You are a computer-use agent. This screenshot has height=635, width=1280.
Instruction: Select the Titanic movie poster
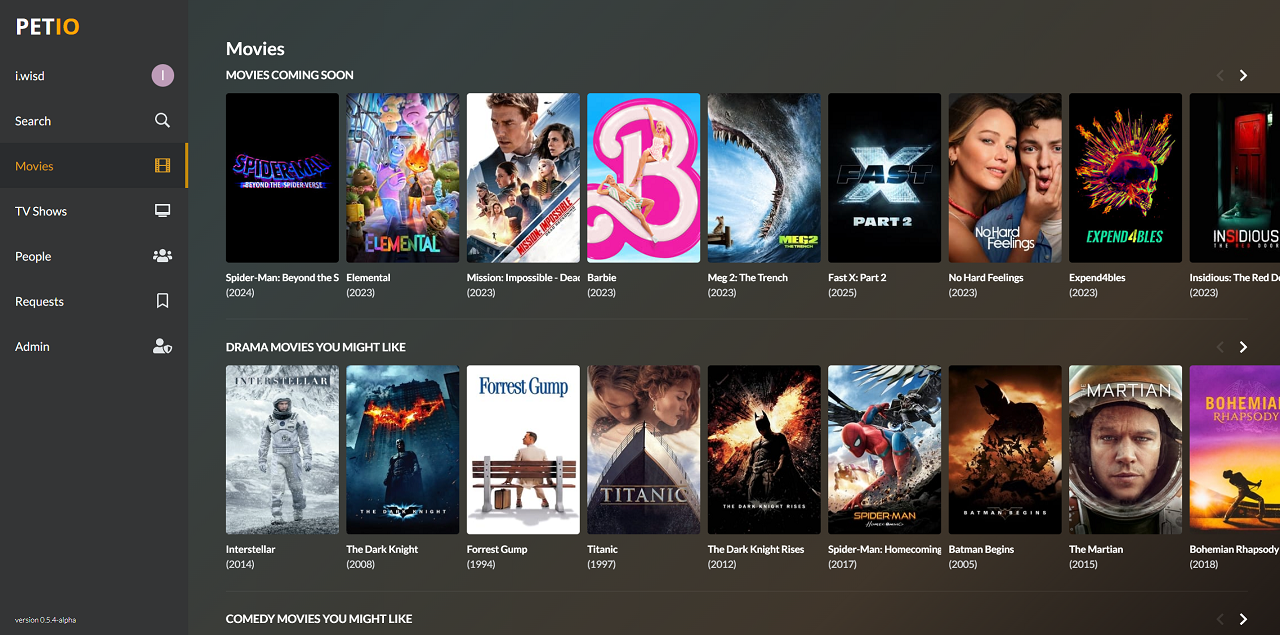point(643,449)
